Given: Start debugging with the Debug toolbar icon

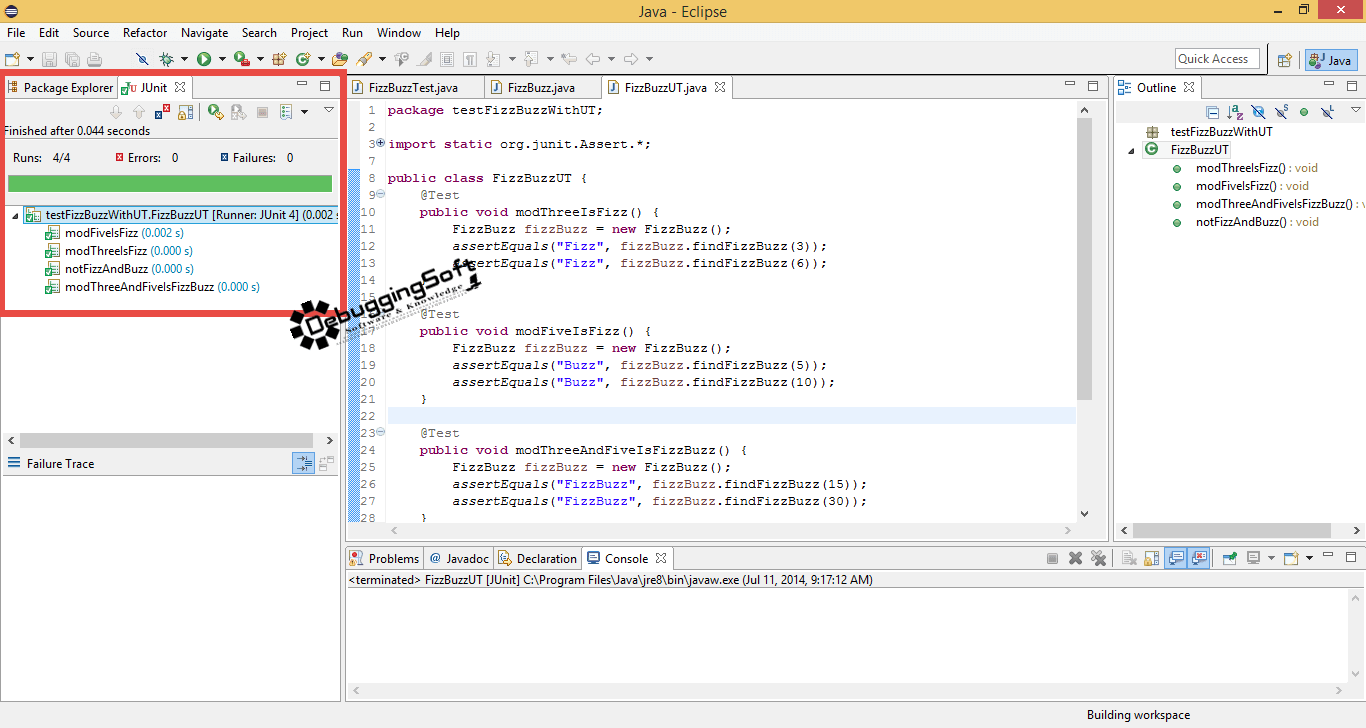Looking at the screenshot, I should click(165, 58).
